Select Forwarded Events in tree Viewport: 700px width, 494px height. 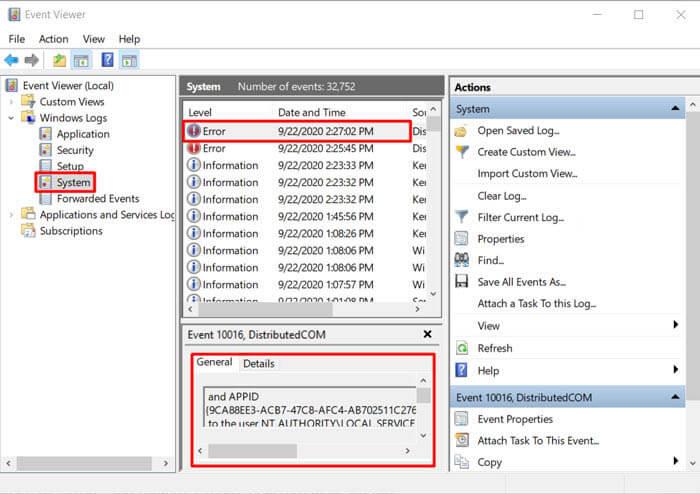pos(98,199)
